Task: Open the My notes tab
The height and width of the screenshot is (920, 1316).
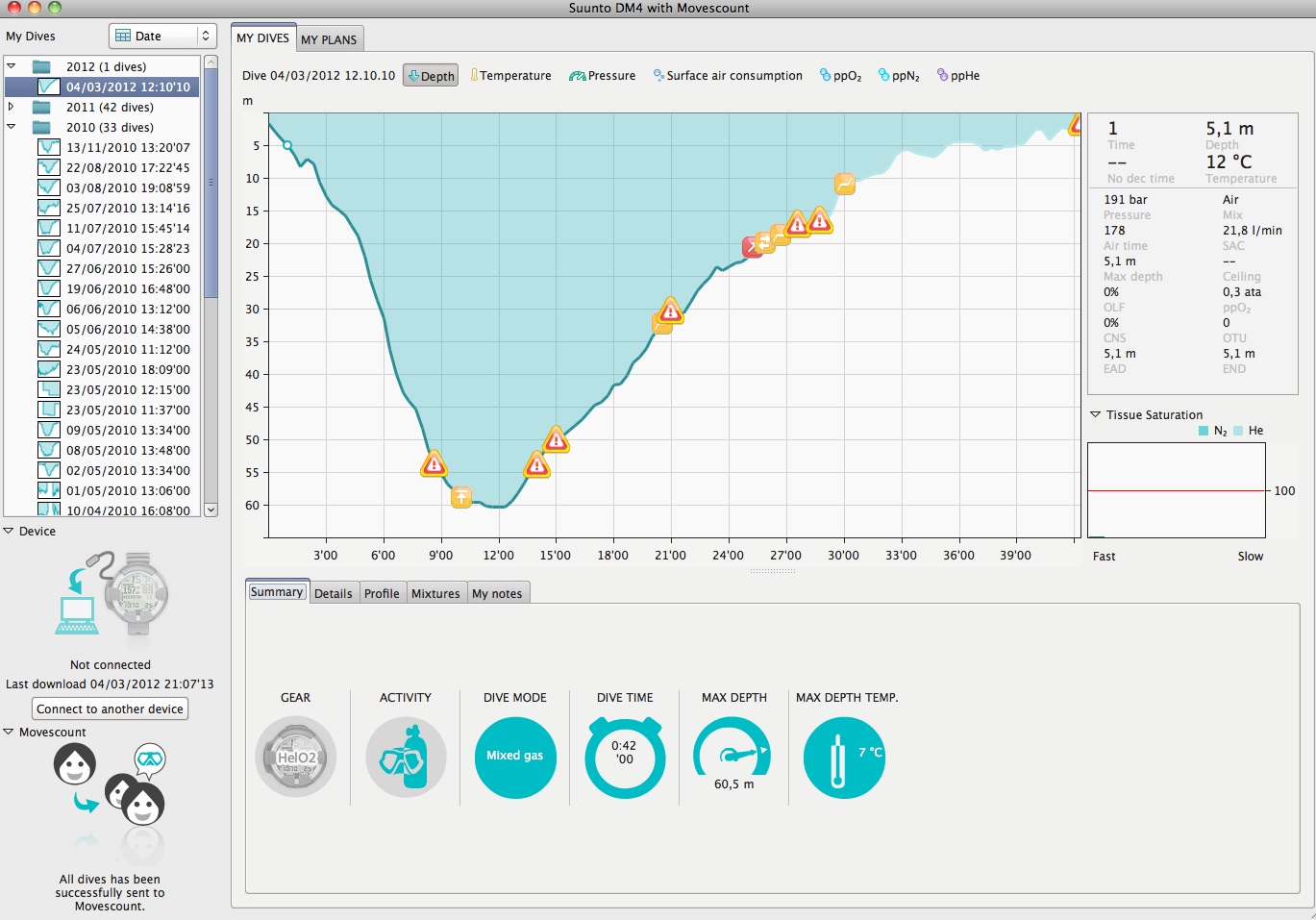Action: pyautogui.click(x=497, y=593)
